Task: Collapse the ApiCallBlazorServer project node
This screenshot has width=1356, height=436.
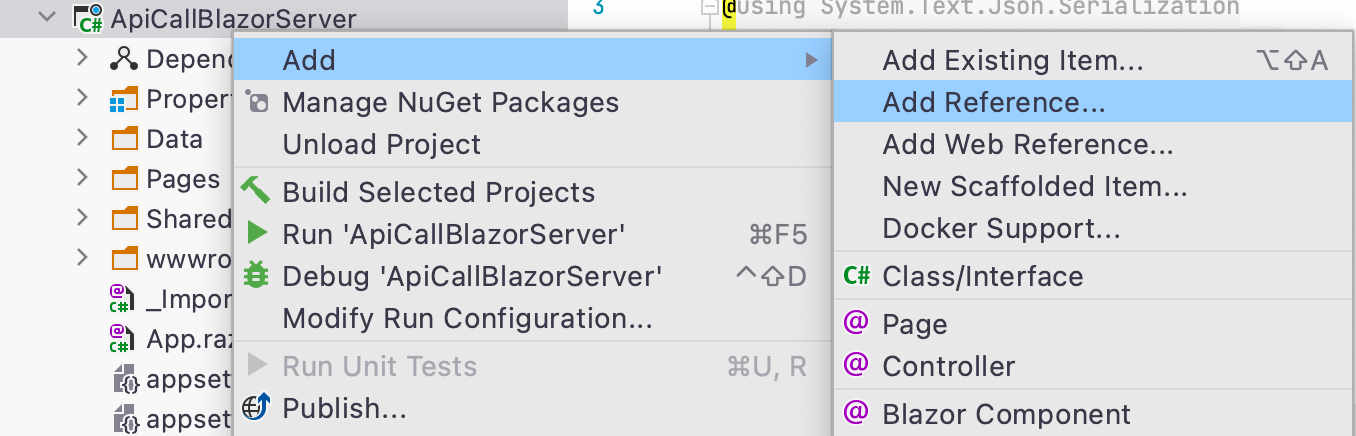Action: pos(46,18)
